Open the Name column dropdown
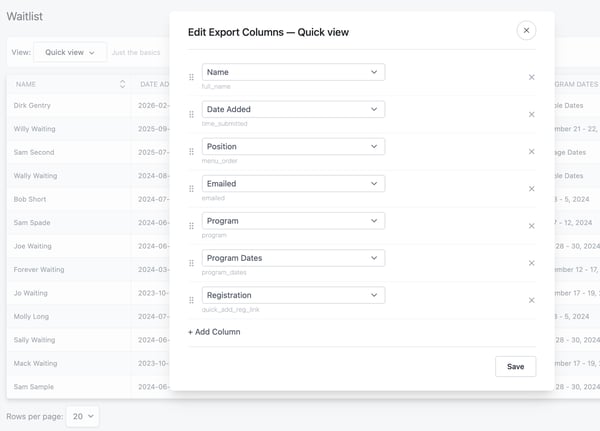Image resolution: width=600 pixels, height=431 pixels. coord(293,72)
